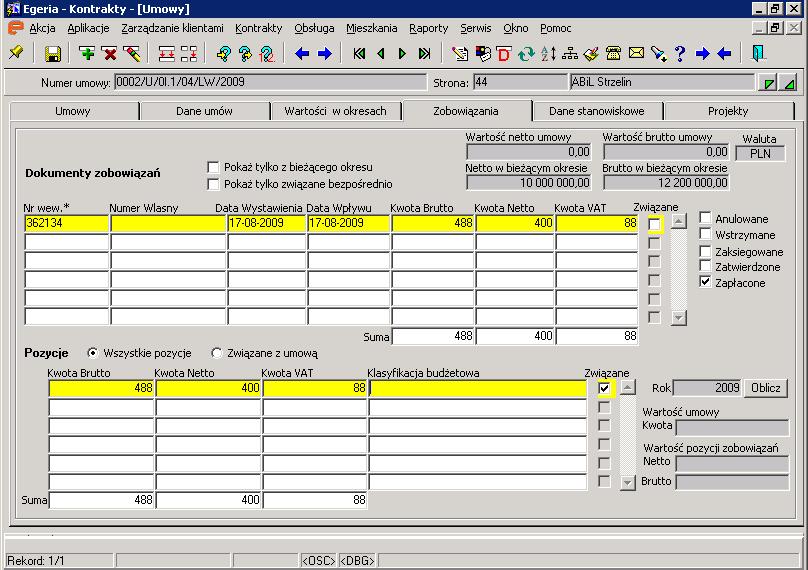Click the flashlight search icon
The height and width of the screenshot is (570, 808).
(x=658, y=54)
